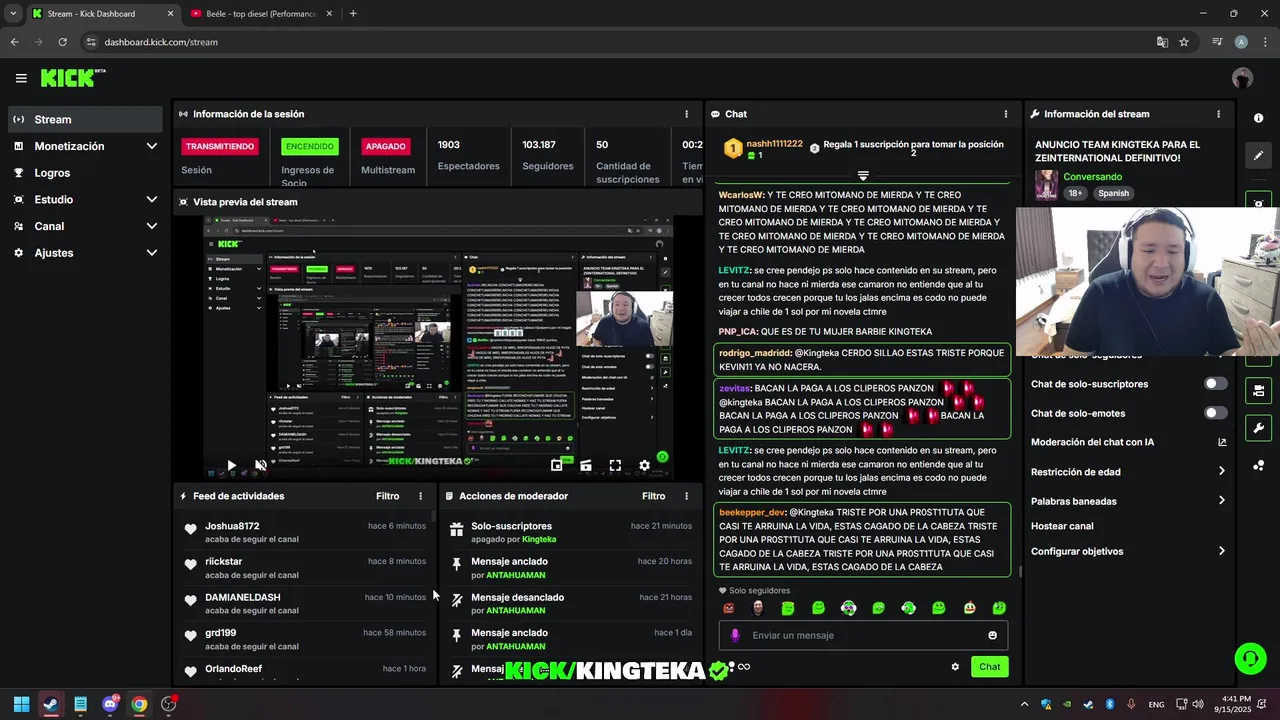
Task: Open a new browser tab
Action: [353, 14]
